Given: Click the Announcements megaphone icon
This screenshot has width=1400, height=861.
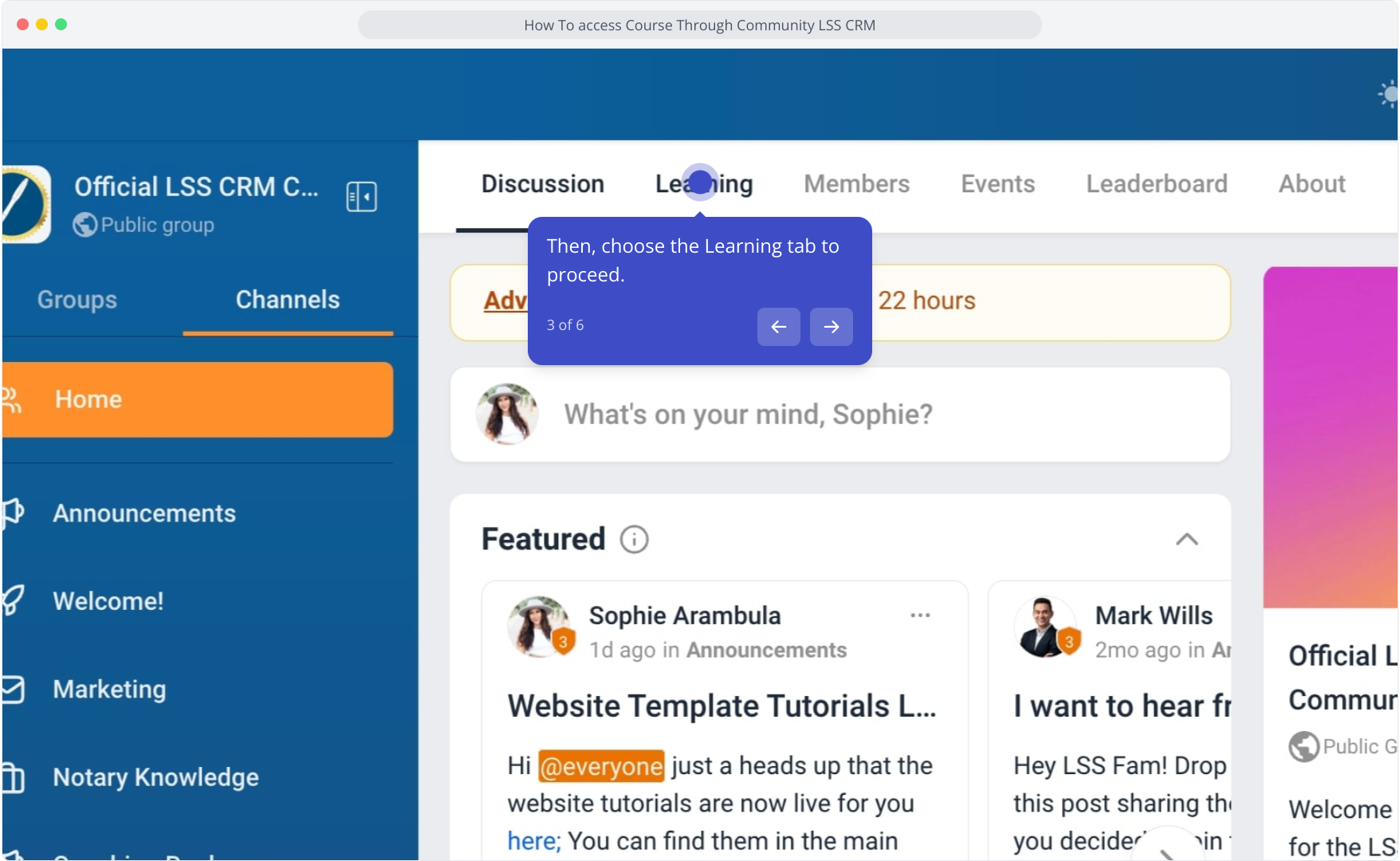Looking at the screenshot, I should tap(14, 513).
